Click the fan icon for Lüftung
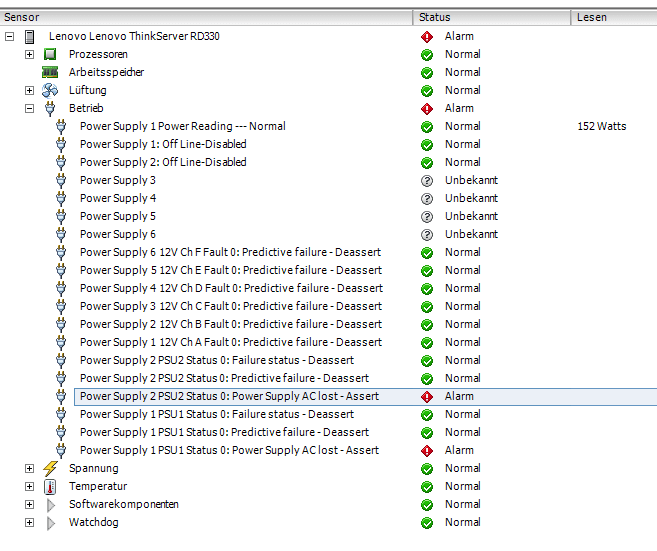 pos(50,91)
